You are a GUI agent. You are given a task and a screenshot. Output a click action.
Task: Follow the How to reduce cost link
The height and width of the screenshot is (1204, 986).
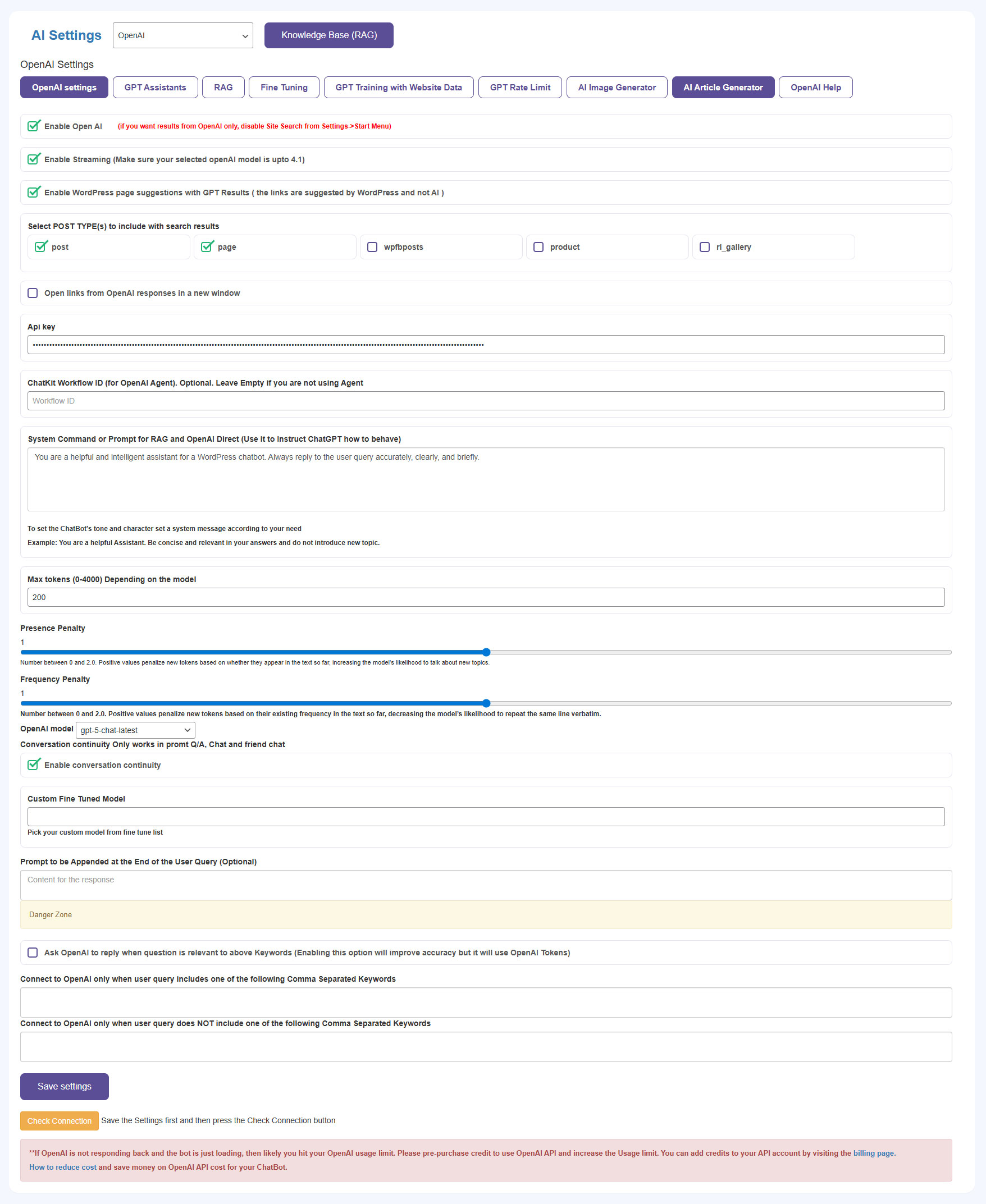pyautogui.click(x=62, y=1167)
